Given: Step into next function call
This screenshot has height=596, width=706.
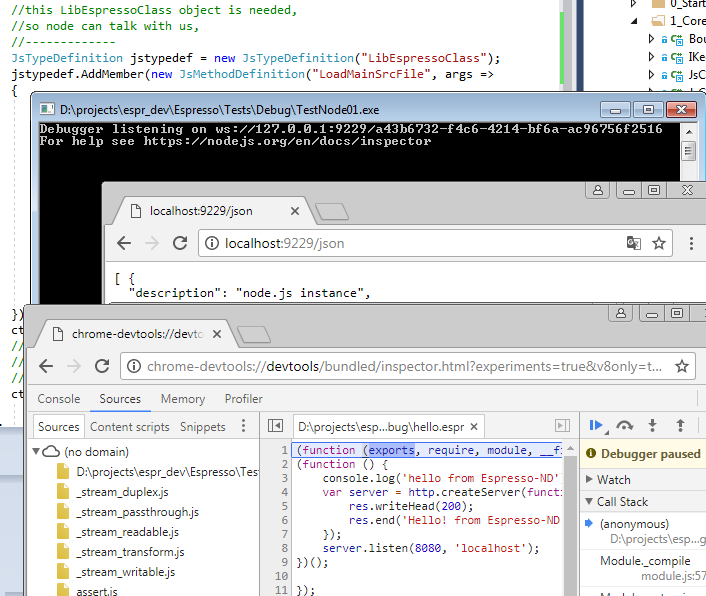Looking at the screenshot, I should coord(652,425).
